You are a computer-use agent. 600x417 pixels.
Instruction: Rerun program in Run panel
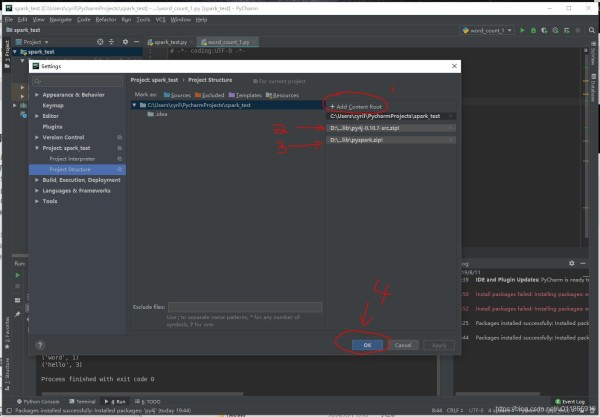coord(18,275)
